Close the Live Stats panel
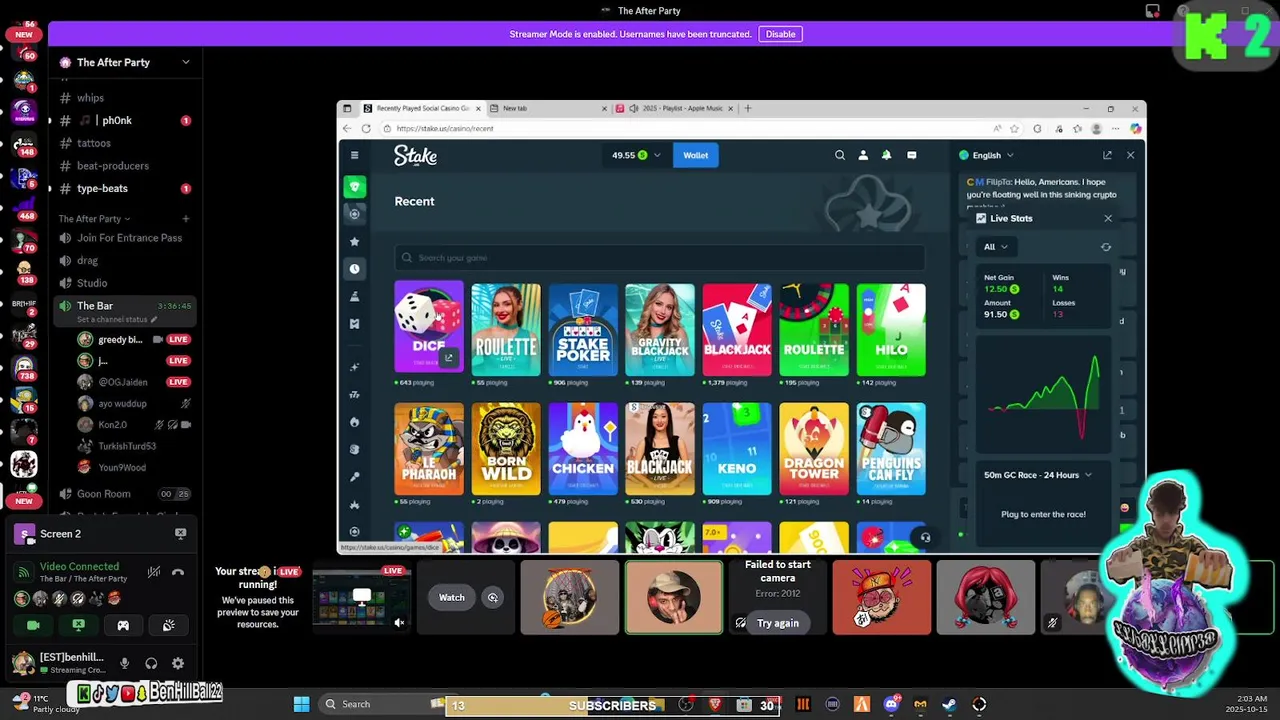 (1108, 218)
